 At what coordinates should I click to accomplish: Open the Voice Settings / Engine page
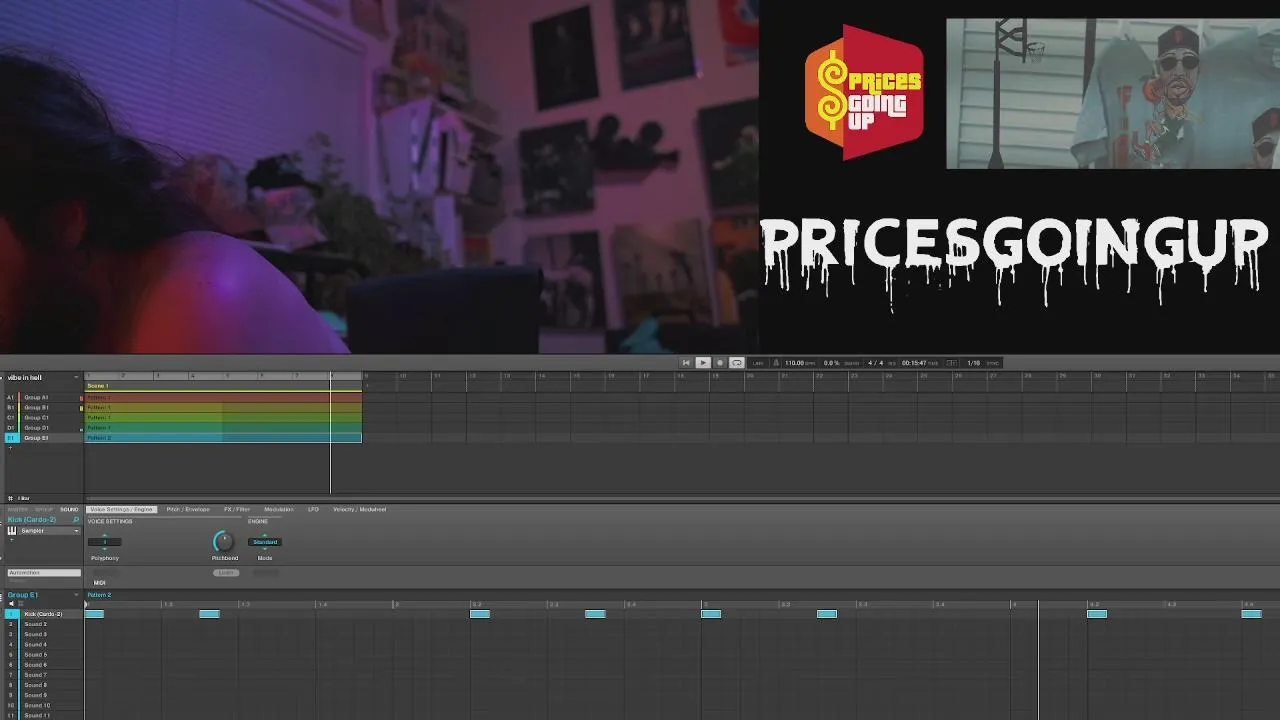(x=121, y=509)
